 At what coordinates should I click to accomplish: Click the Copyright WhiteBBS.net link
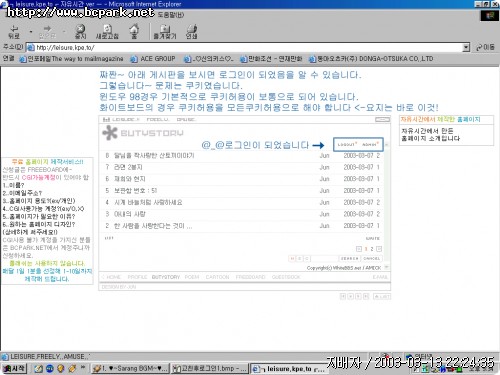click(344, 268)
